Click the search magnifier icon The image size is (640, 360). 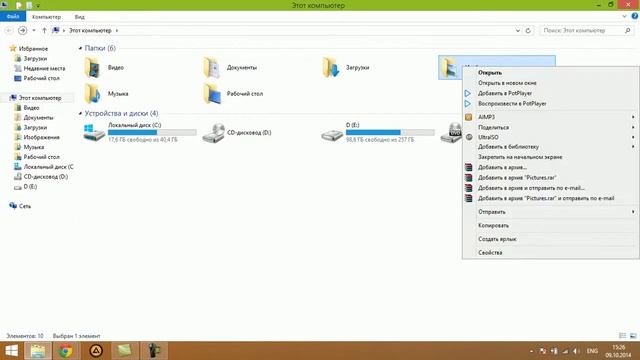(628, 31)
